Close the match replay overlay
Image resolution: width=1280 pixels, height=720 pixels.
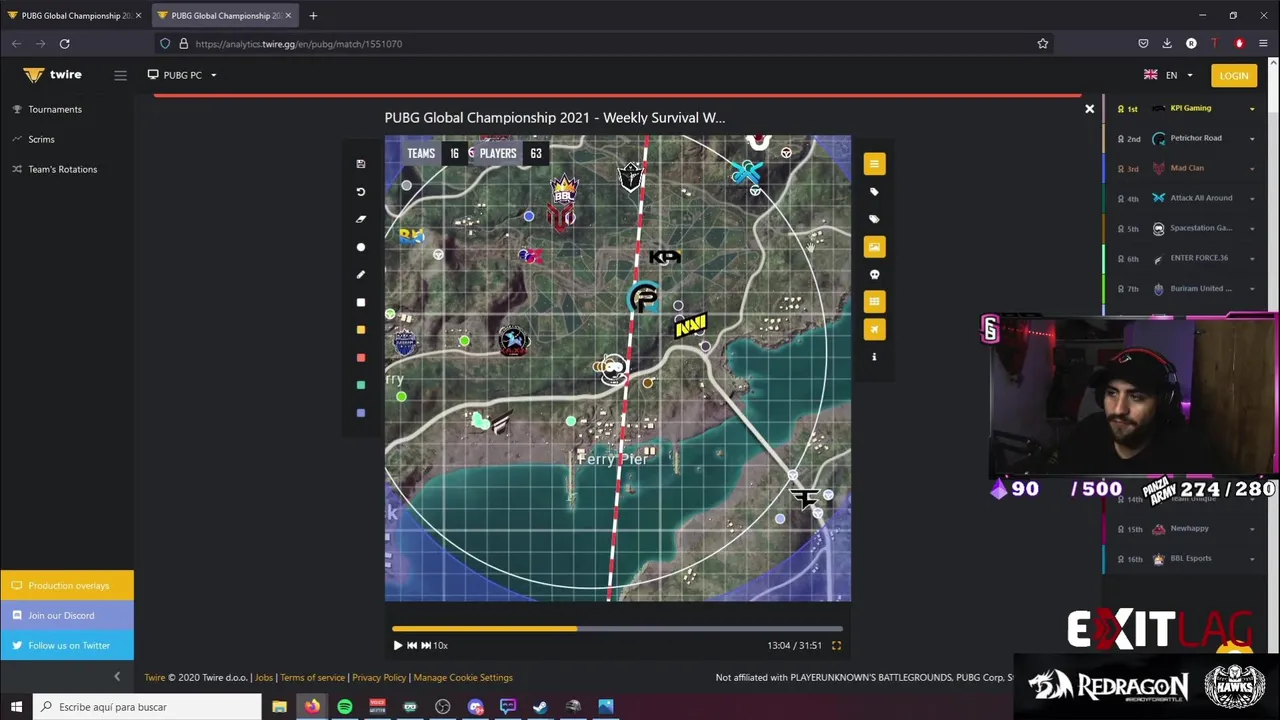(x=1090, y=108)
